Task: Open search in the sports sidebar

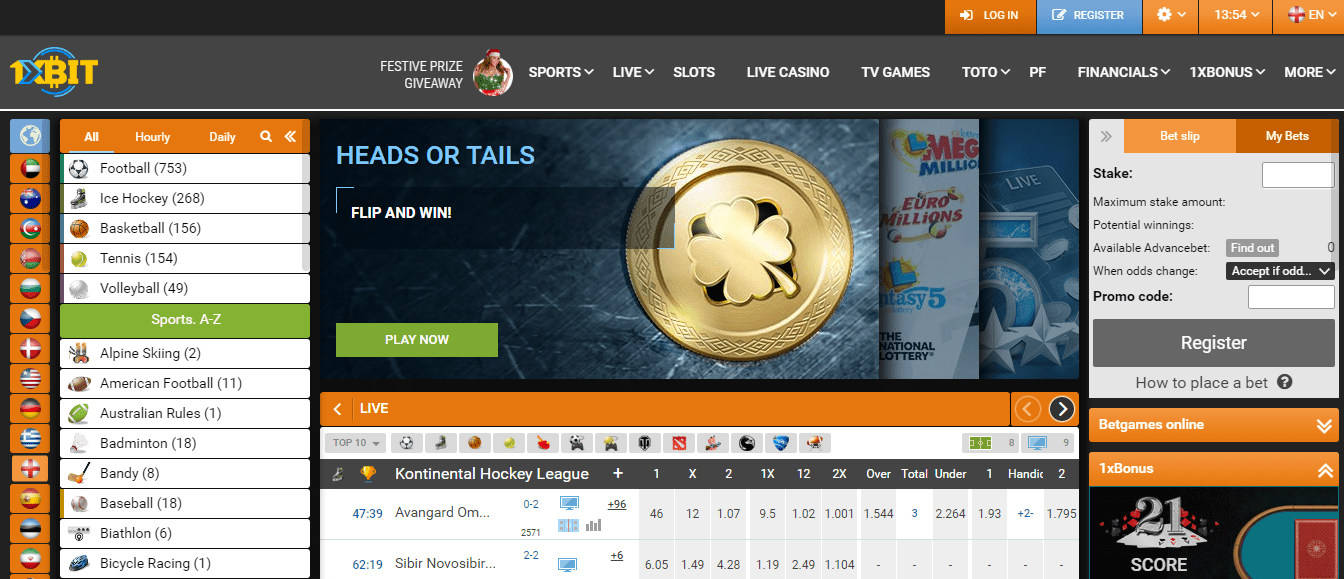Action: 266,137
